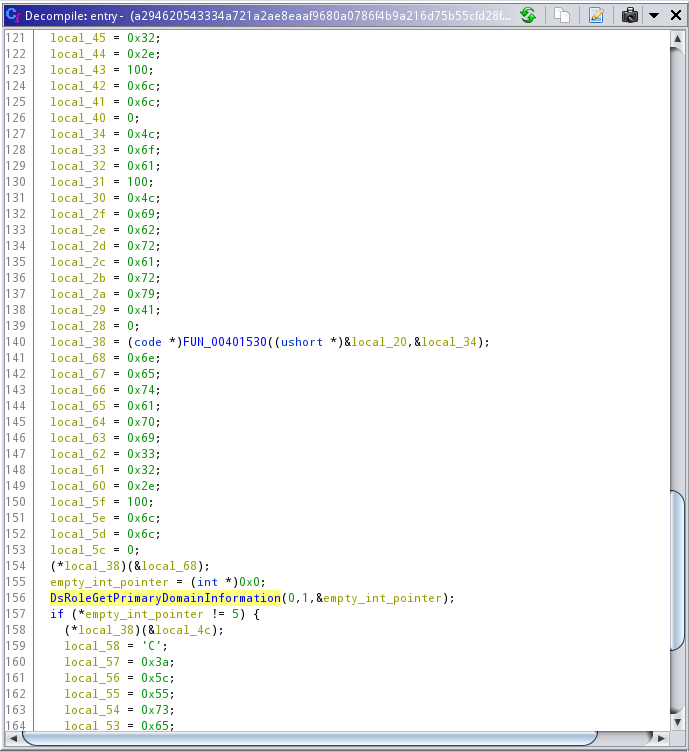This screenshot has width=689, height=752.
Task: Click the Re-decompile refresh icon
Action: point(528,15)
